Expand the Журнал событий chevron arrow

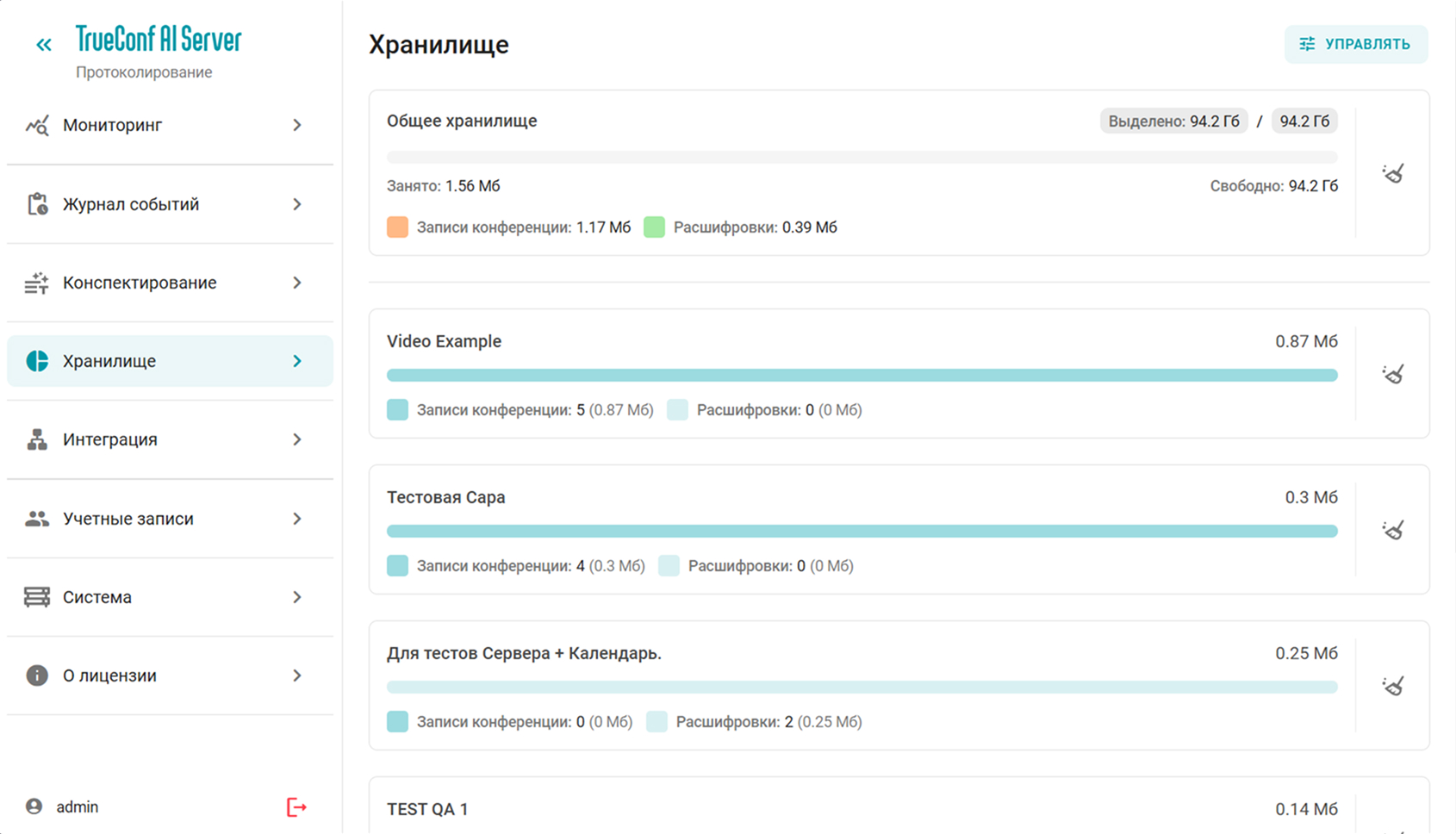coord(297,204)
